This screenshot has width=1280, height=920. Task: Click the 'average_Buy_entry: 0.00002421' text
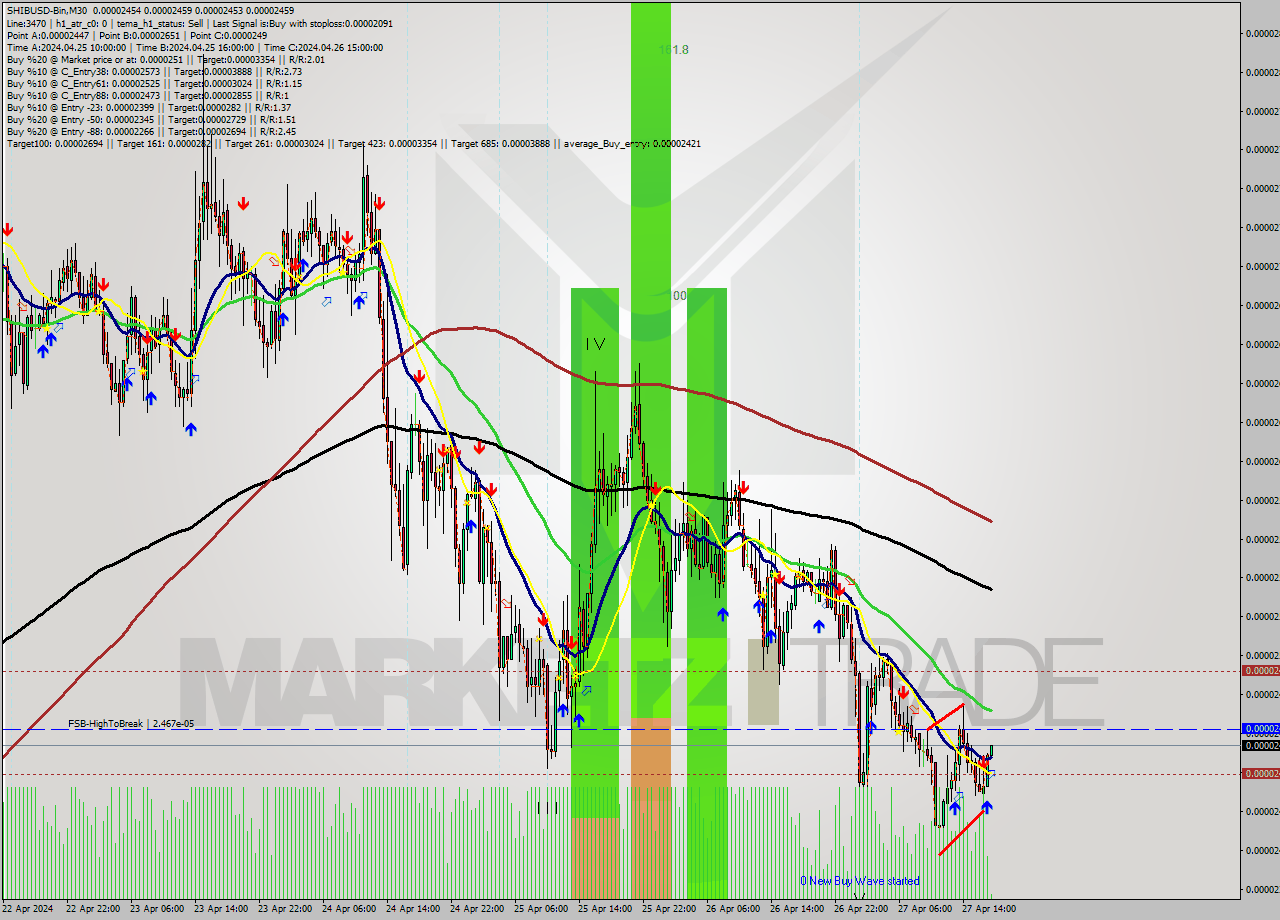630,143
